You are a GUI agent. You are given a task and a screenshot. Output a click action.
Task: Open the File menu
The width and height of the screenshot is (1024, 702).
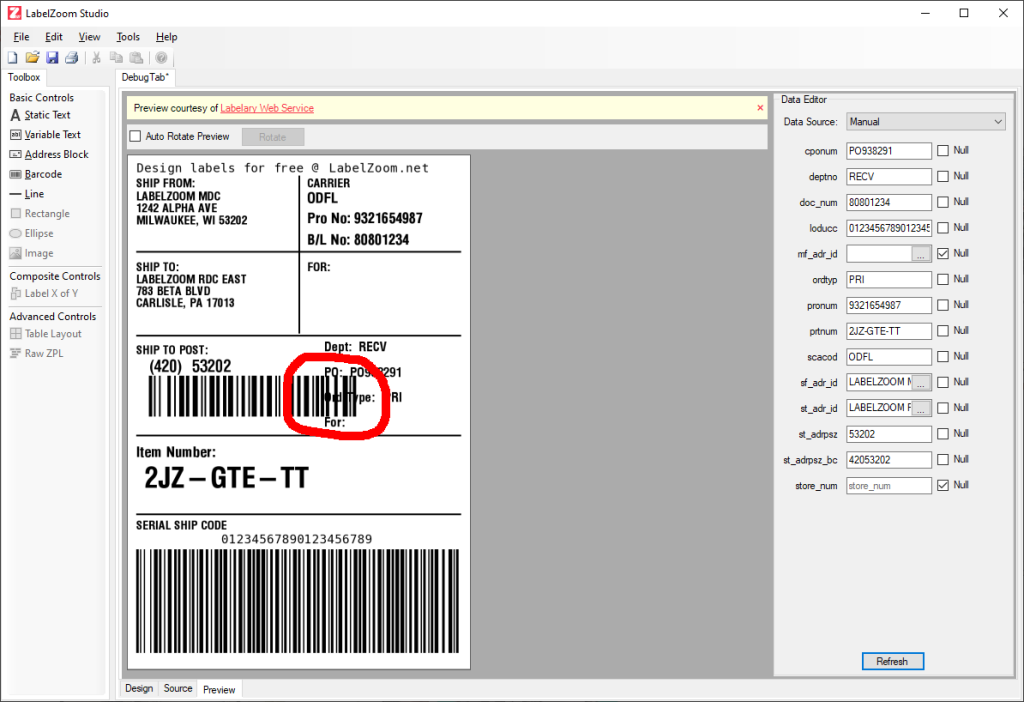(21, 37)
